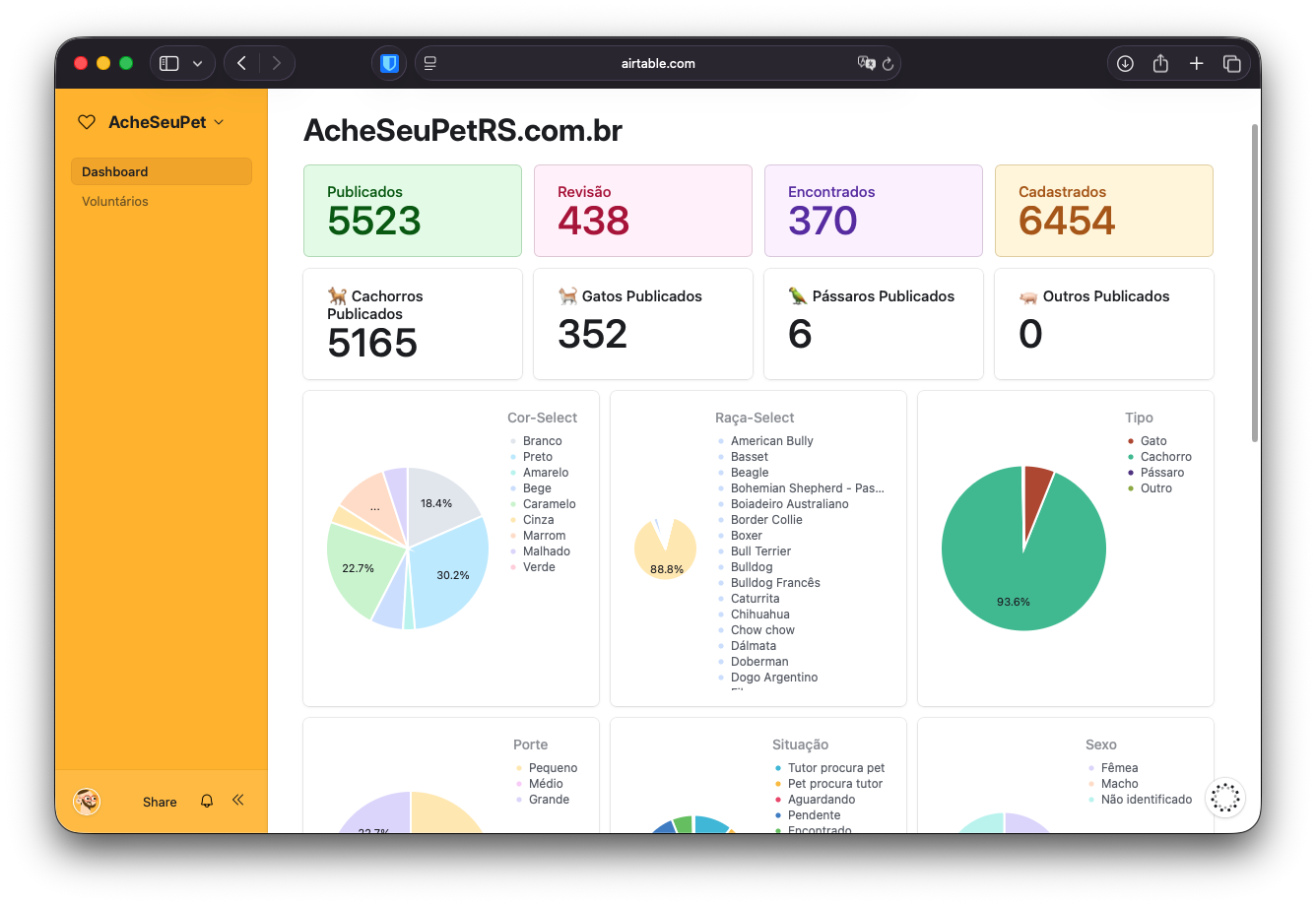Click the Gatos Publicados 352 card
Screen dimensions: 1316x906
[643, 324]
